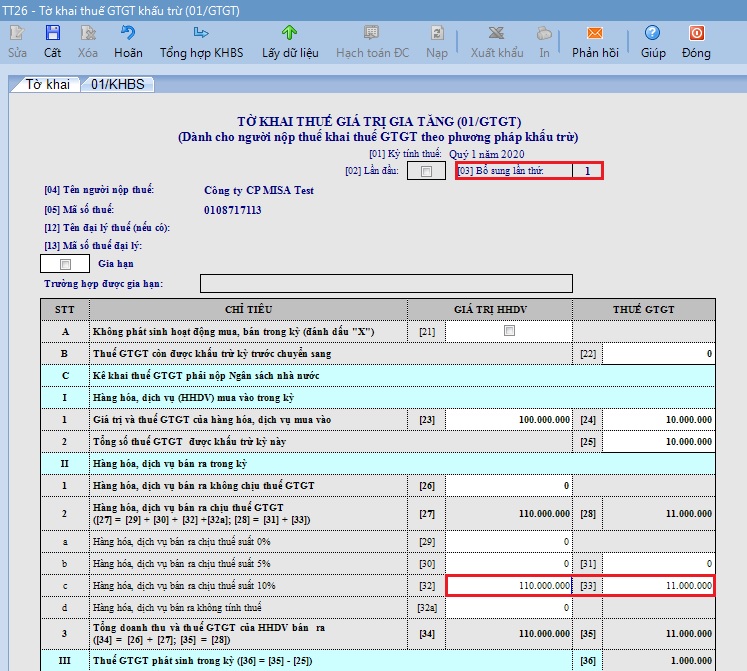Select the [26] non-taxable sales cell
This screenshot has height=671, width=747.
[x=509, y=486]
